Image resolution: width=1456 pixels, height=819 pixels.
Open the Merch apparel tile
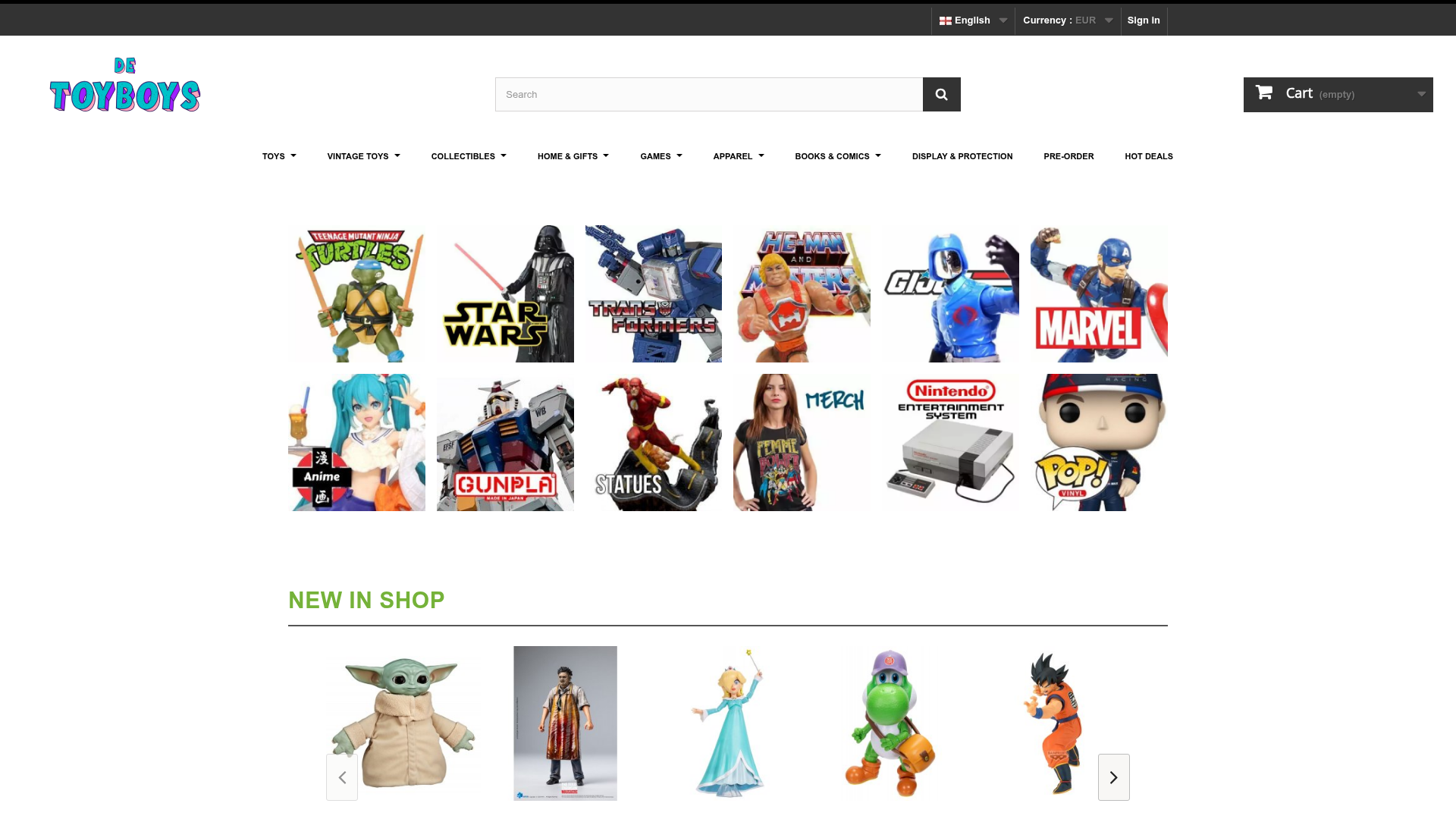pyautogui.click(x=802, y=442)
